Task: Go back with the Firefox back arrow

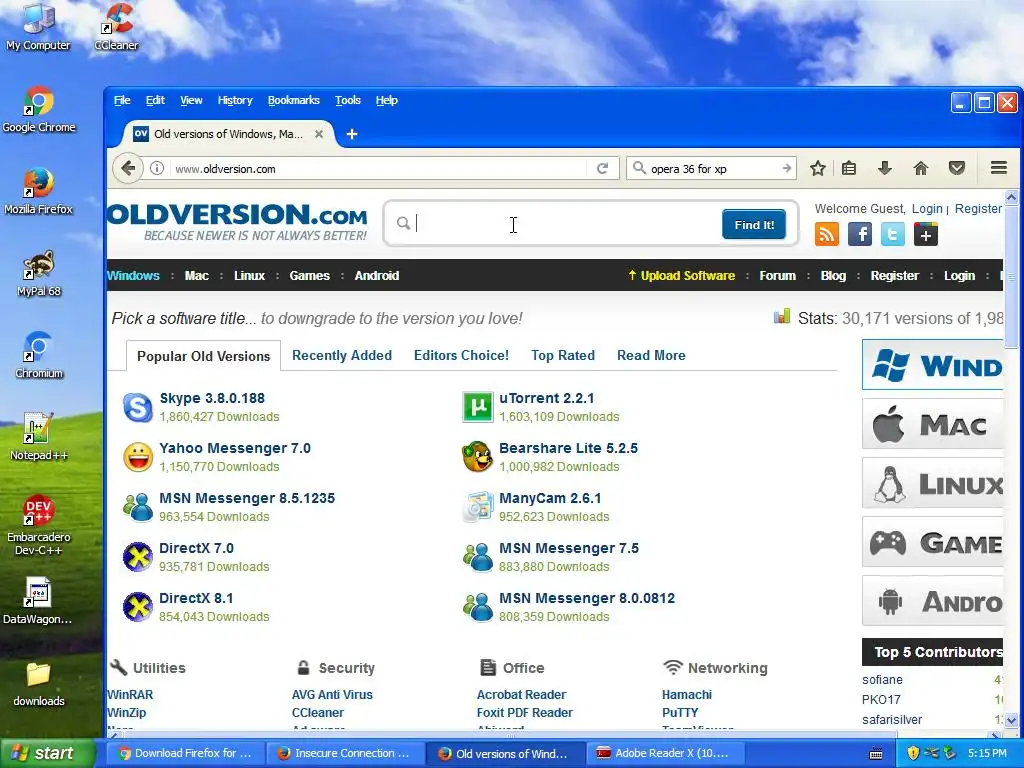Action: click(128, 168)
